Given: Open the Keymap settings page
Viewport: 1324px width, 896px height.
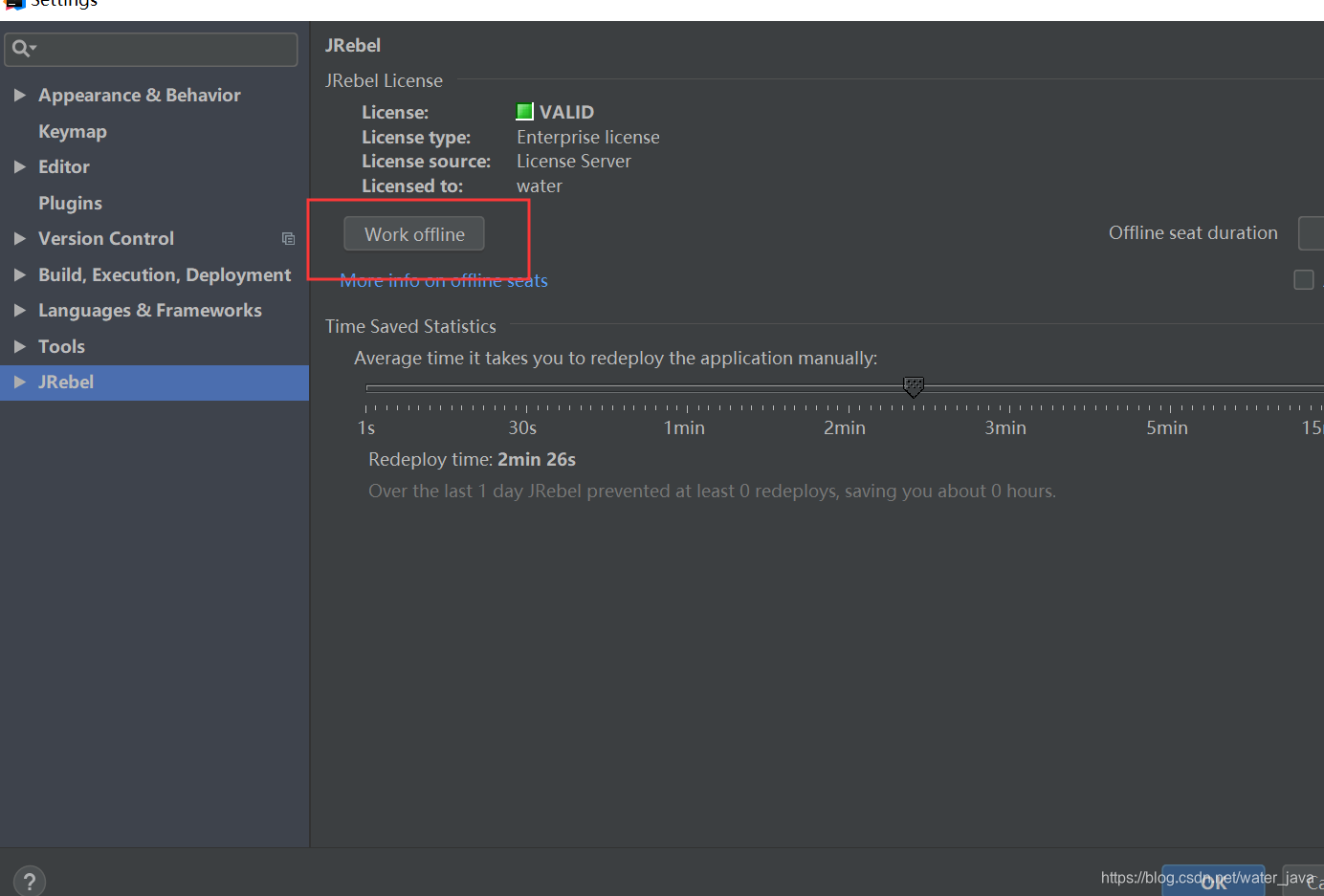Looking at the screenshot, I should tap(73, 131).
